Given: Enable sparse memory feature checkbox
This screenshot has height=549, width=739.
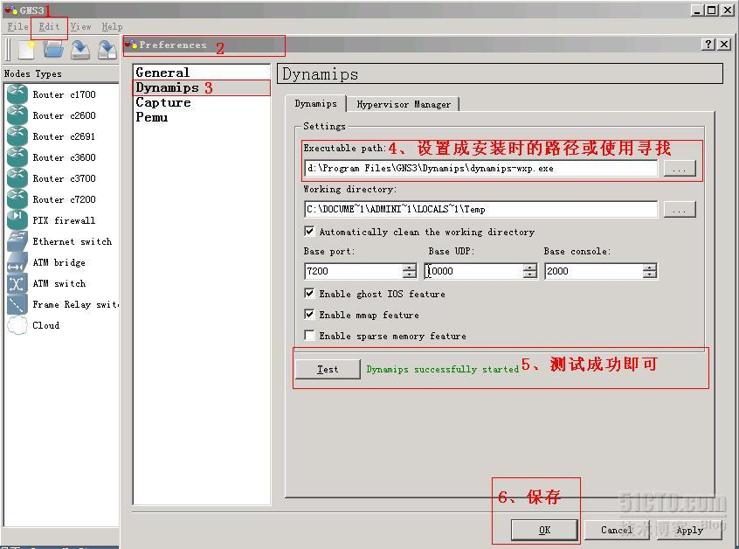Looking at the screenshot, I should tap(309, 335).
